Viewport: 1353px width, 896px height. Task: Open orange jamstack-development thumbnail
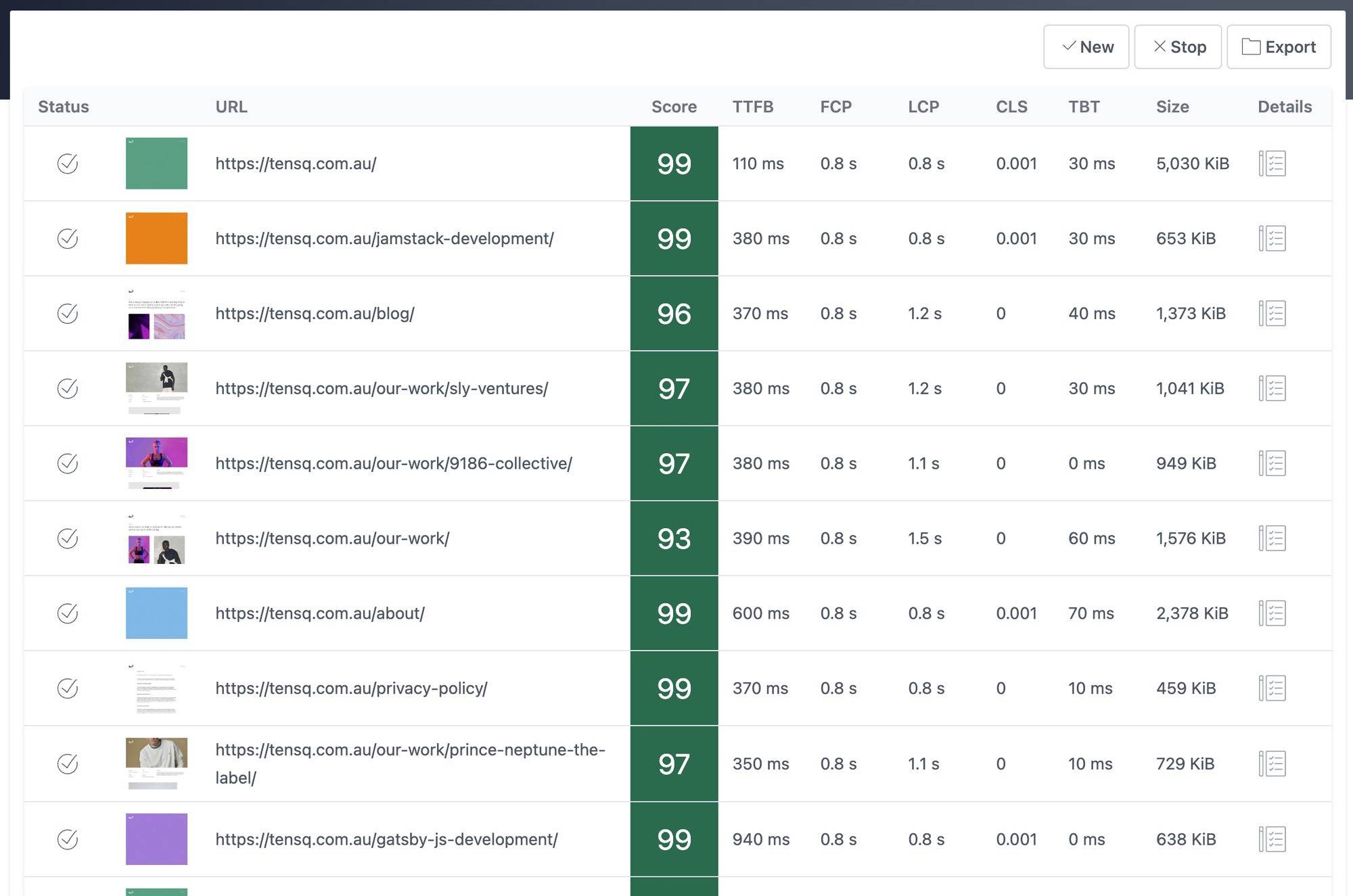click(x=156, y=239)
